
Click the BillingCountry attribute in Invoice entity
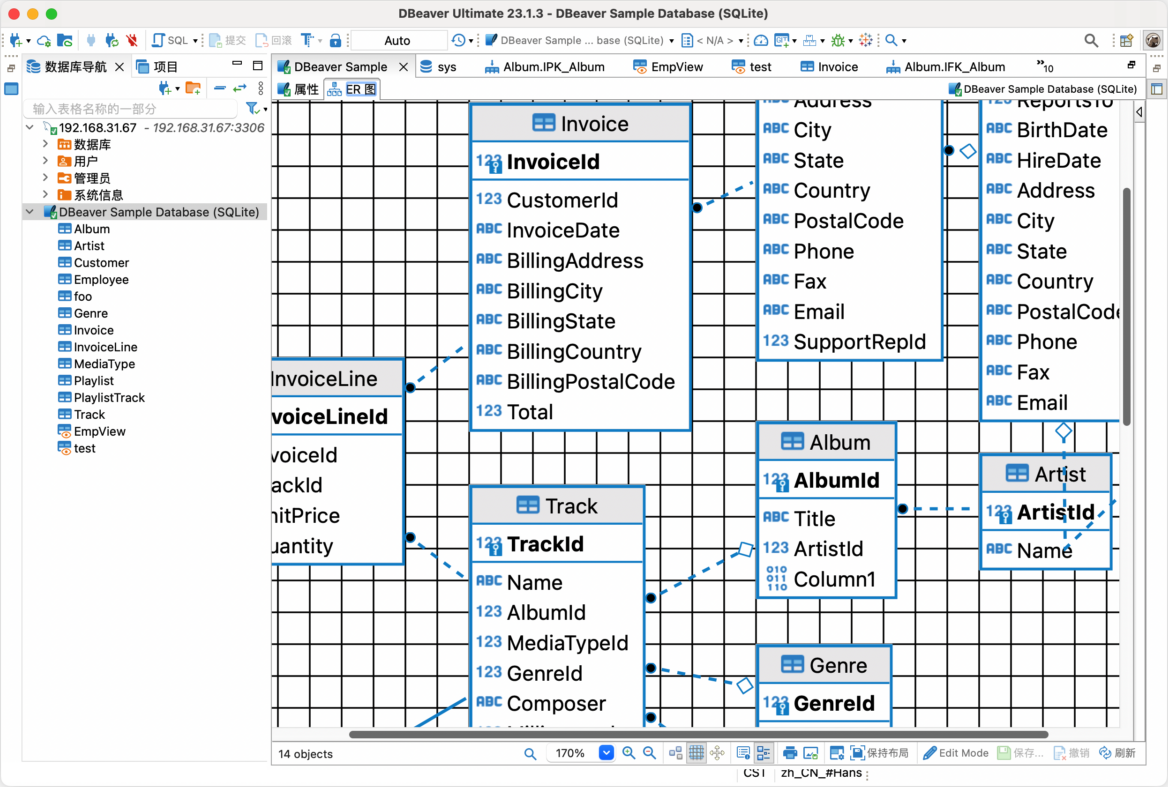[x=574, y=351]
